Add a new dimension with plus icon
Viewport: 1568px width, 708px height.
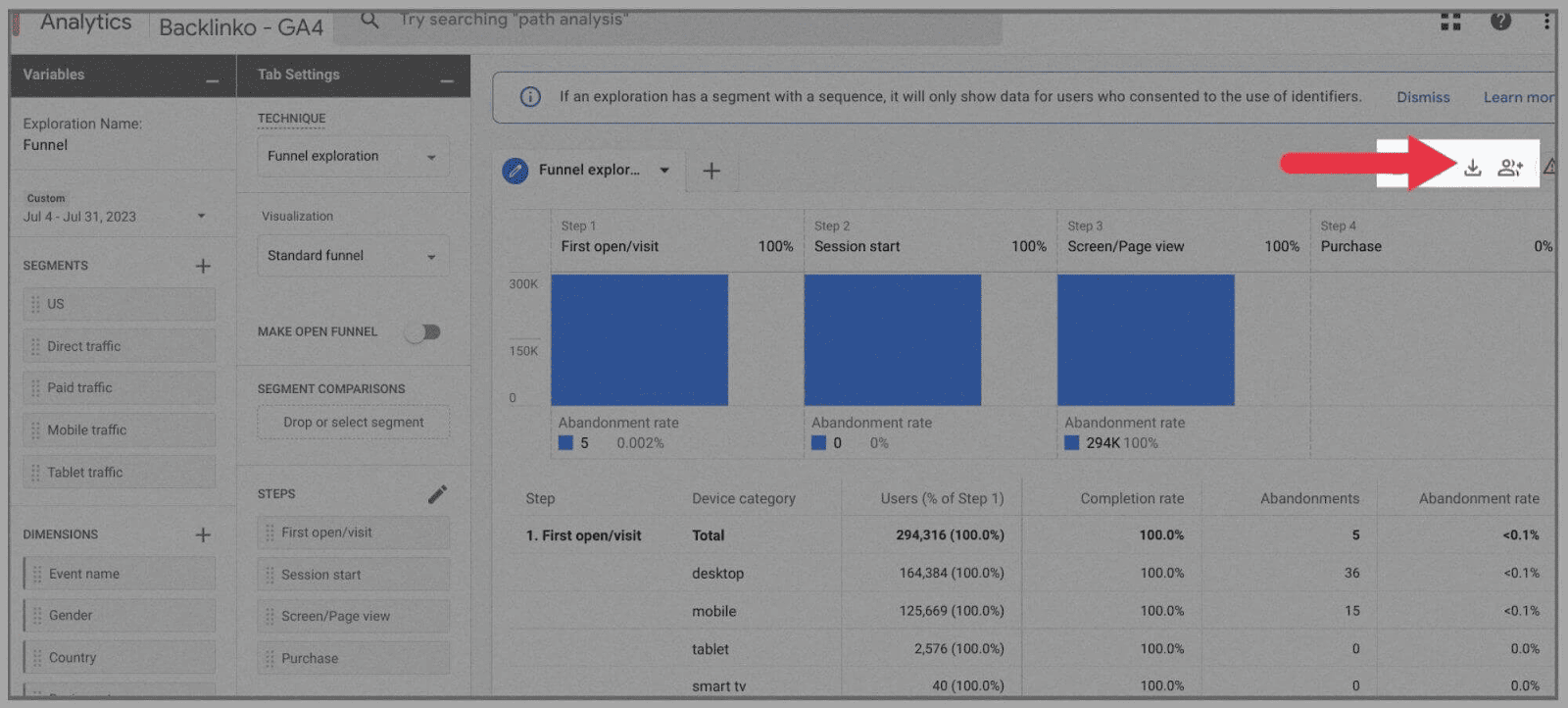pyautogui.click(x=203, y=534)
